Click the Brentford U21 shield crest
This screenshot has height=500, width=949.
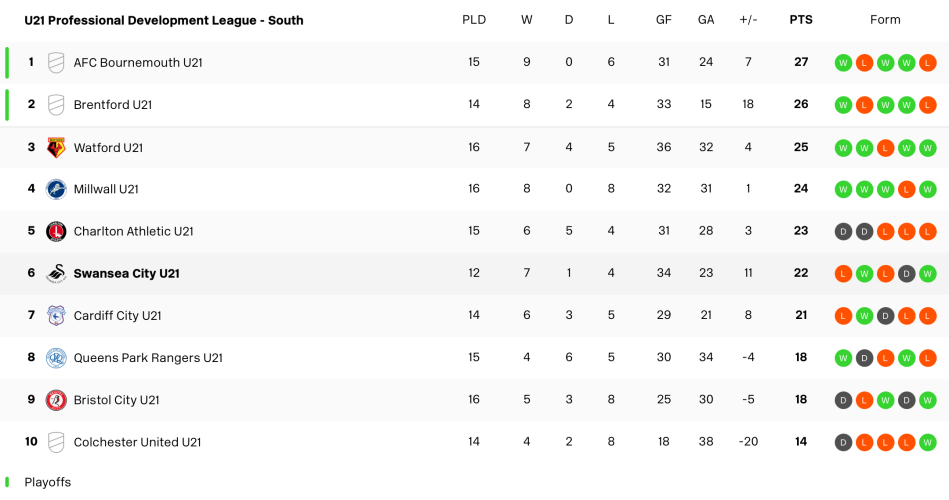56,105
